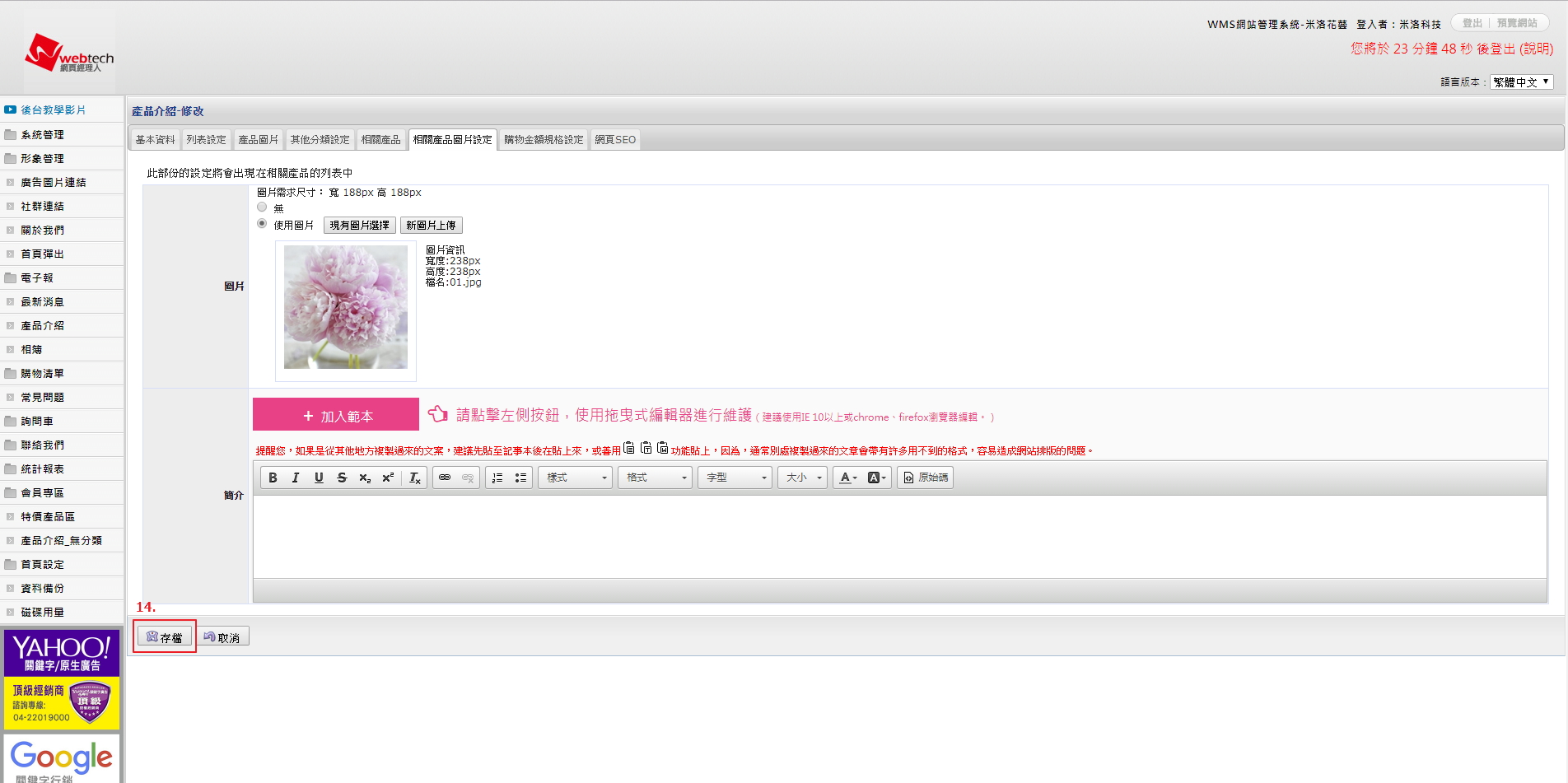This screenshot has width=1568, height=783.
Task: Click the 存檔 save button
Action: tap(165, 637)
